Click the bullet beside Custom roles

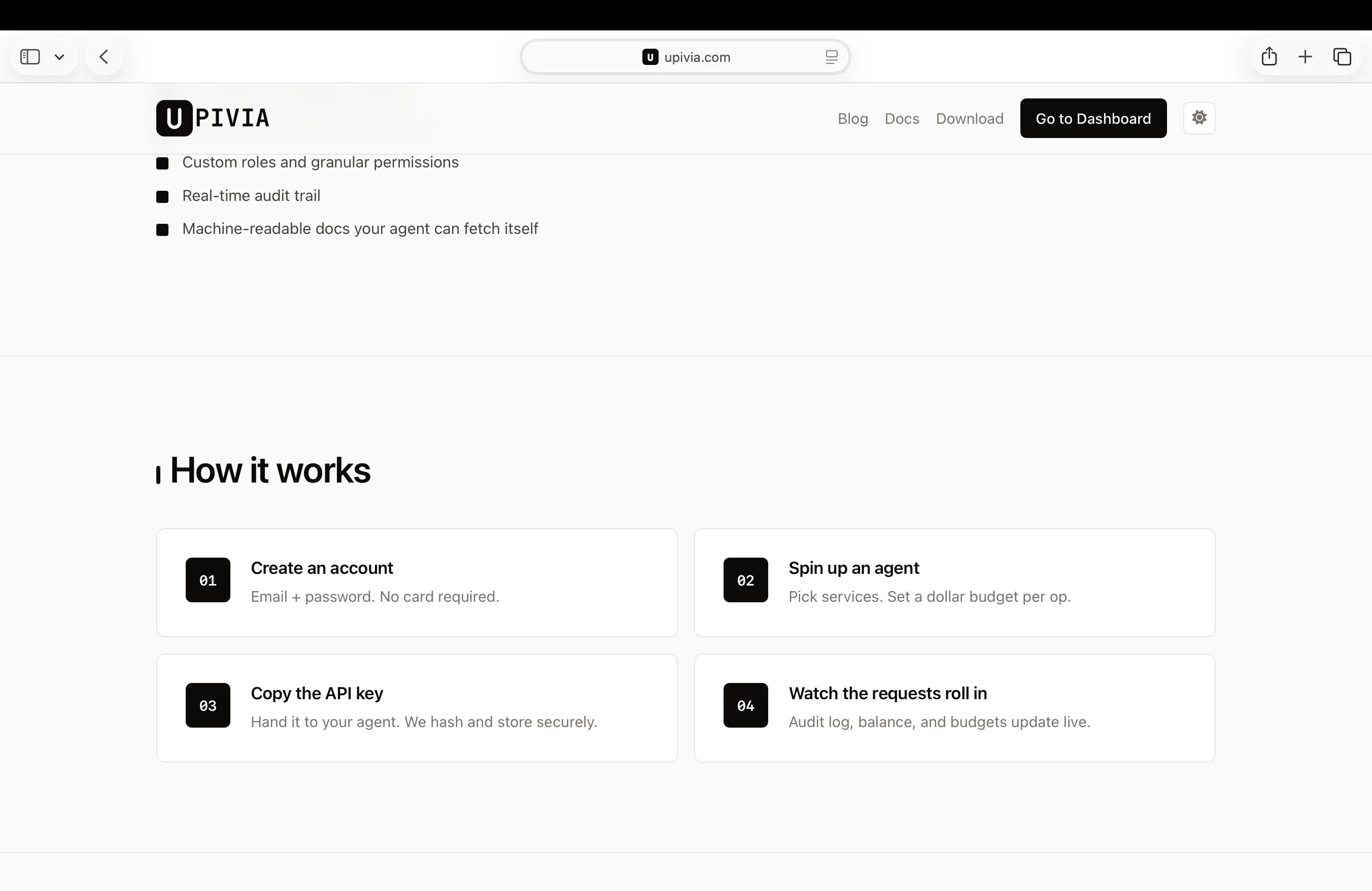point(162,164)
